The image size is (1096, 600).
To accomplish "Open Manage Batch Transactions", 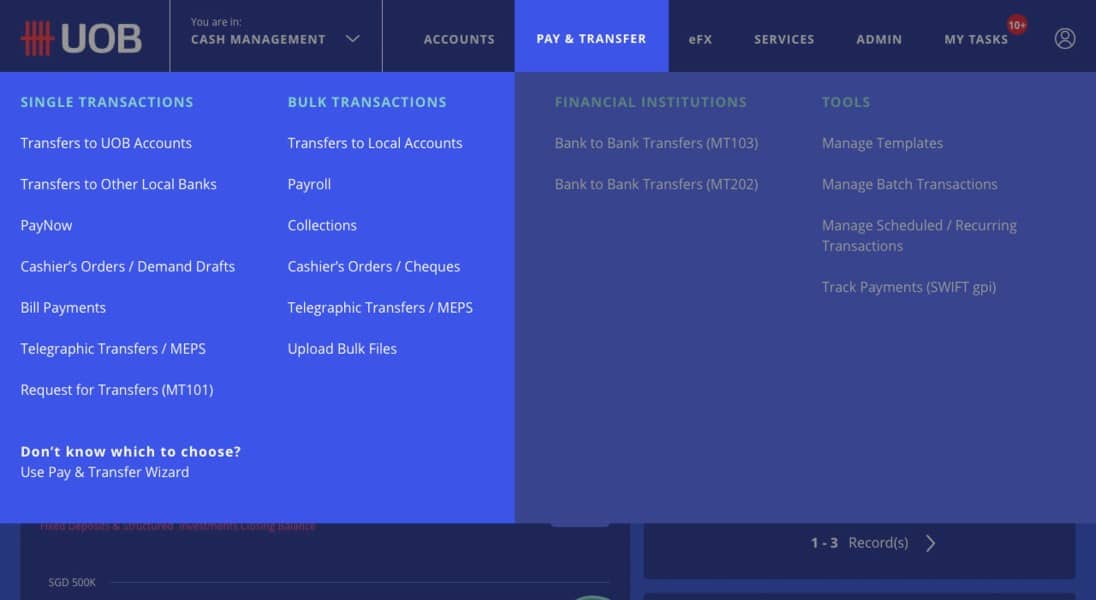I will point(909,184).
